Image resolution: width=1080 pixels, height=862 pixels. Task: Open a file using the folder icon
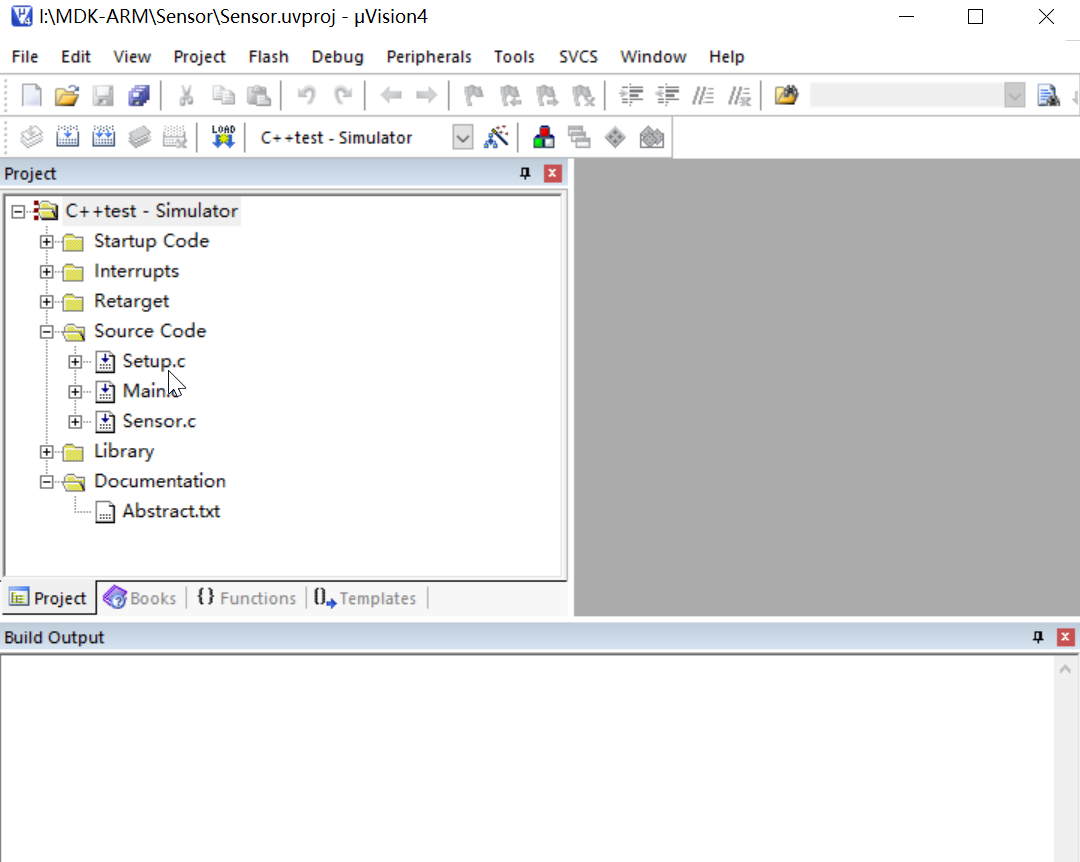click(x=67, y=95)
